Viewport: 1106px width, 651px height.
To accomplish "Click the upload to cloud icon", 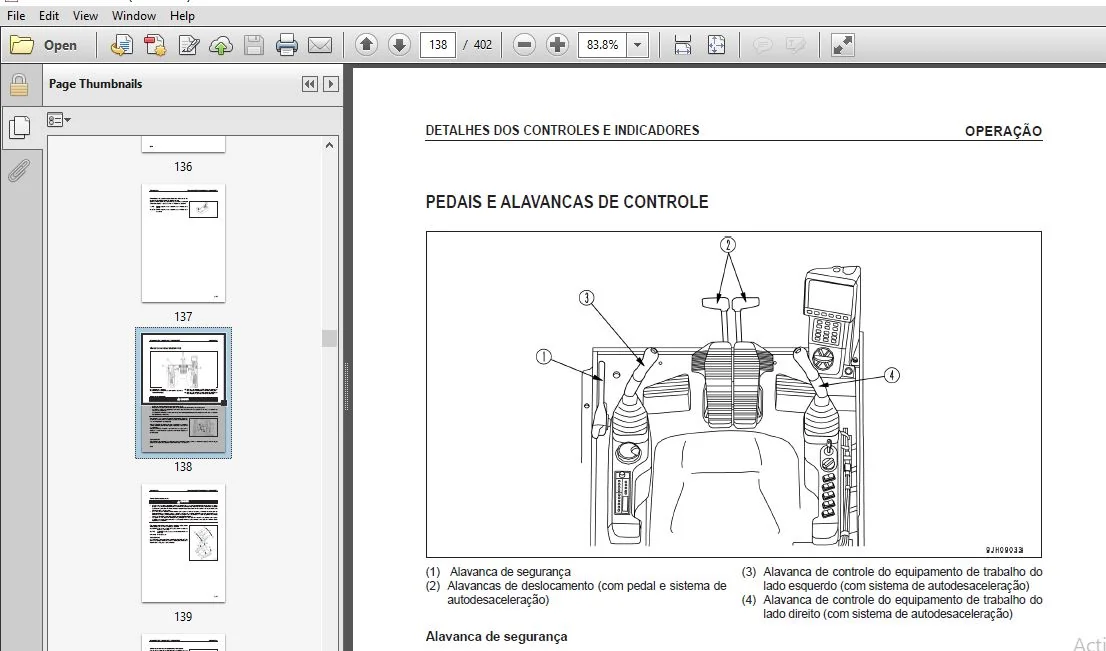I will coord(221,45).
